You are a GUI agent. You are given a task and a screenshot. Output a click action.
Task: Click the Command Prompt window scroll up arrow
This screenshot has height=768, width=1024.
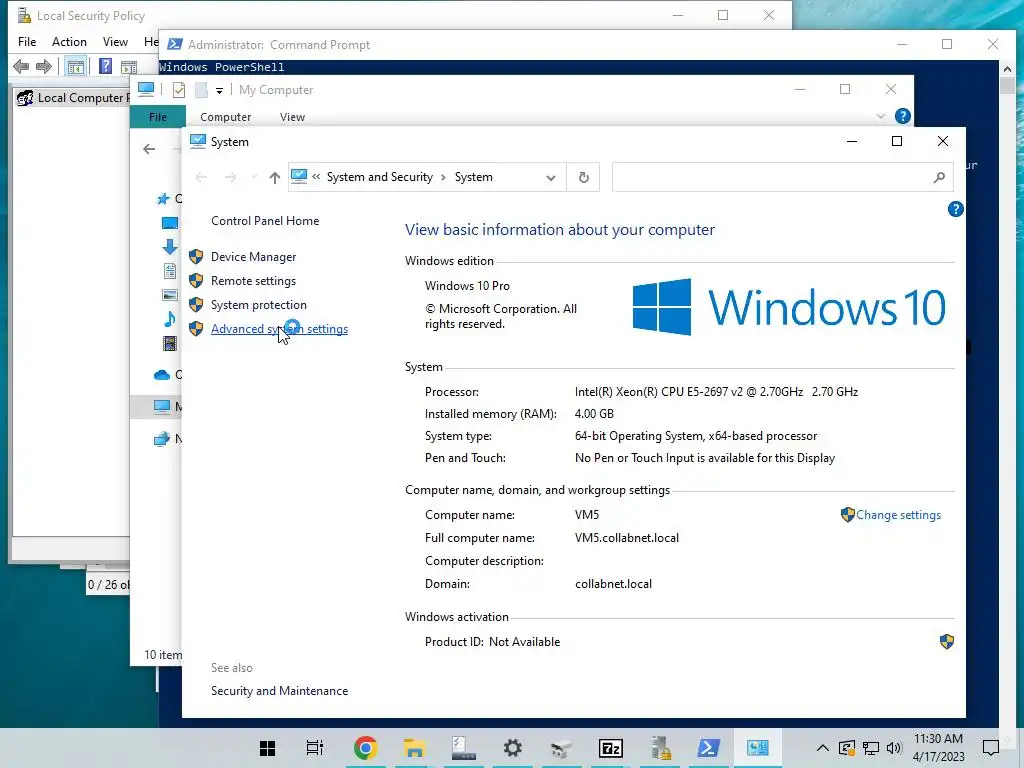[1006, 69]
